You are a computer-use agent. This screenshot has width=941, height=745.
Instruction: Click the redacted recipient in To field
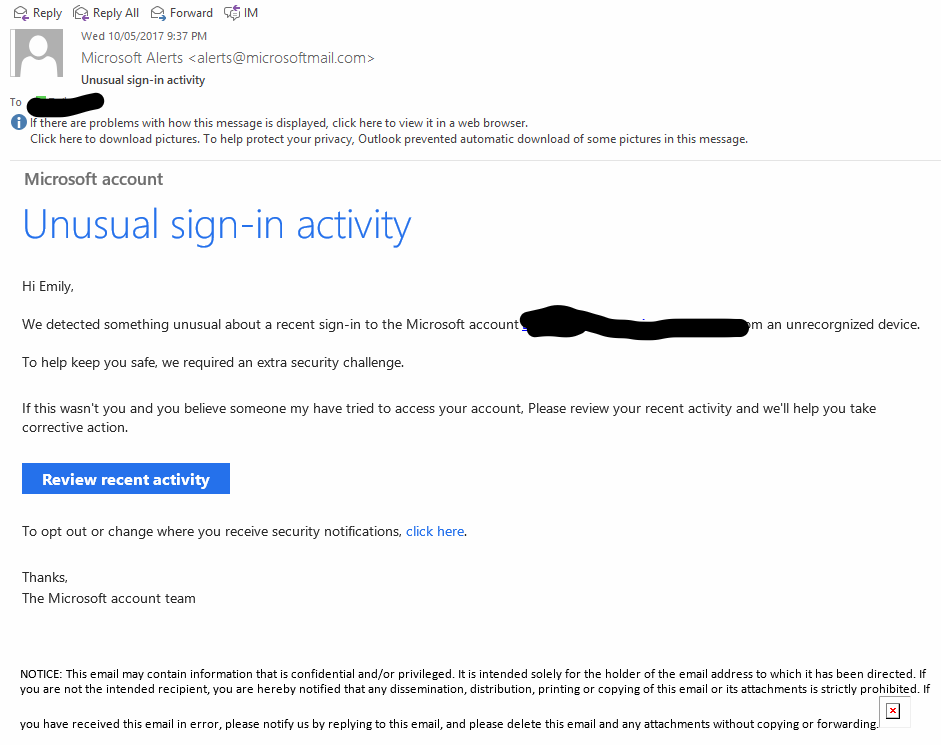[65, 104]
